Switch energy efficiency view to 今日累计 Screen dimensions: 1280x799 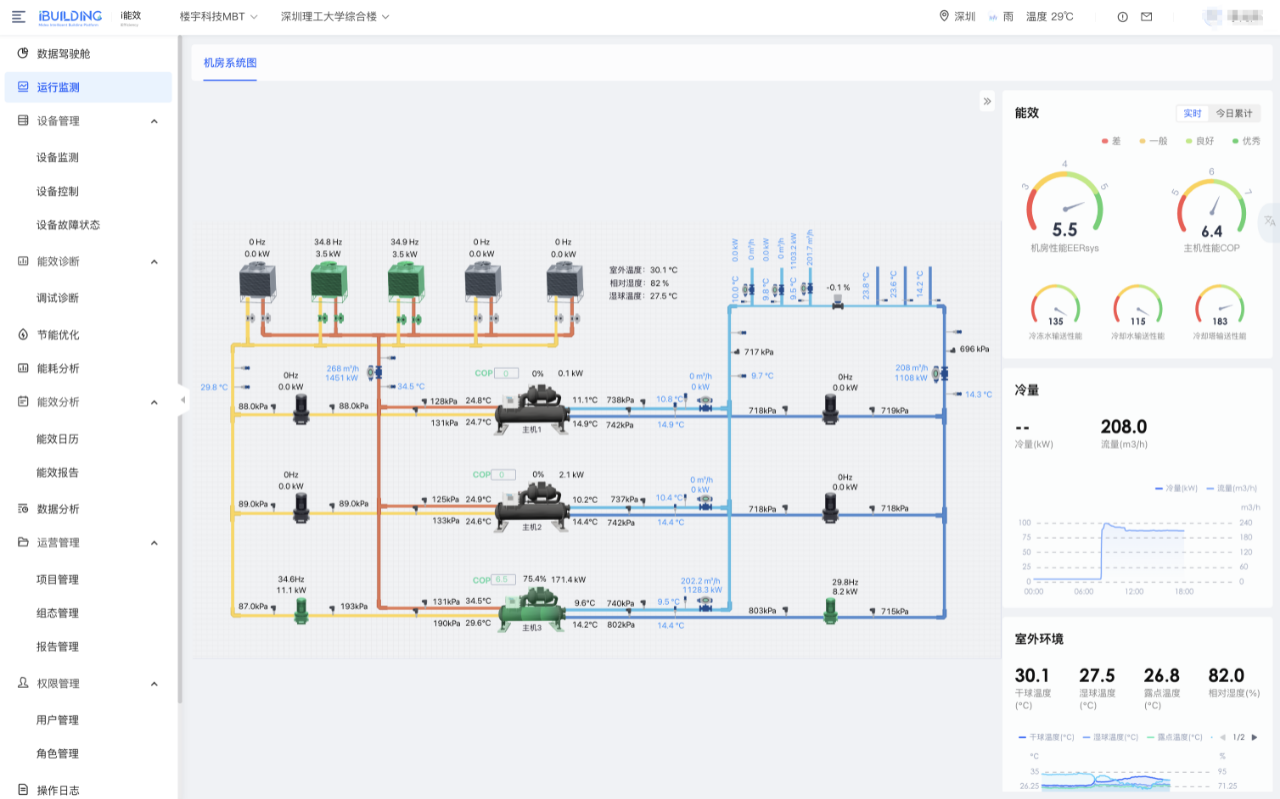1234,114
